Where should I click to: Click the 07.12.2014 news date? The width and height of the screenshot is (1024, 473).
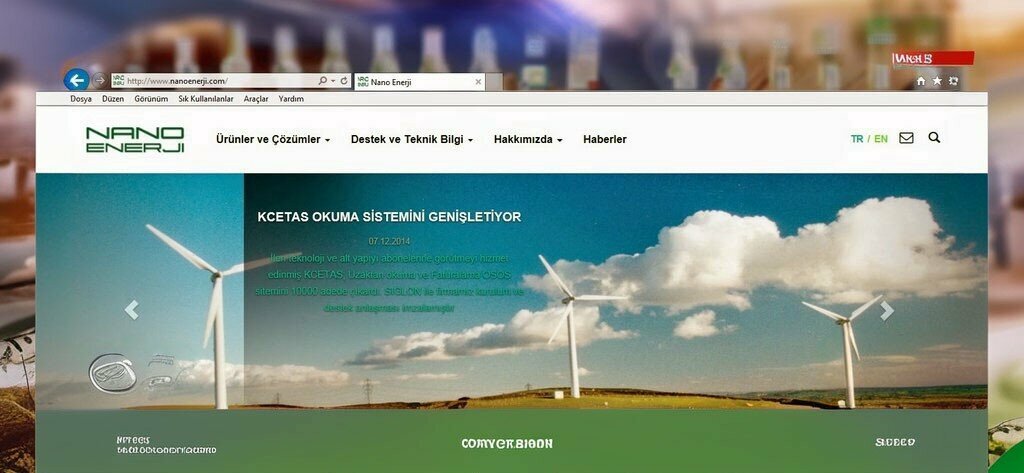(x=389, y=241)
